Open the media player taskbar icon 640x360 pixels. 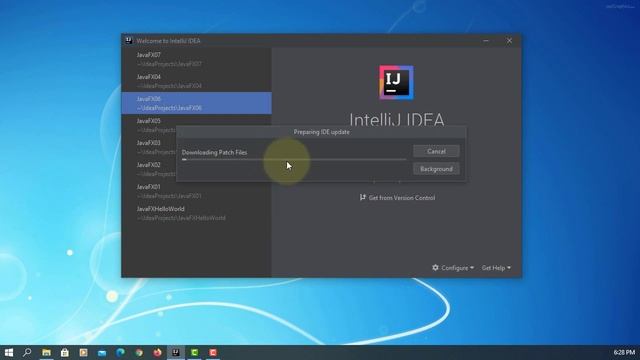[83, 352]
